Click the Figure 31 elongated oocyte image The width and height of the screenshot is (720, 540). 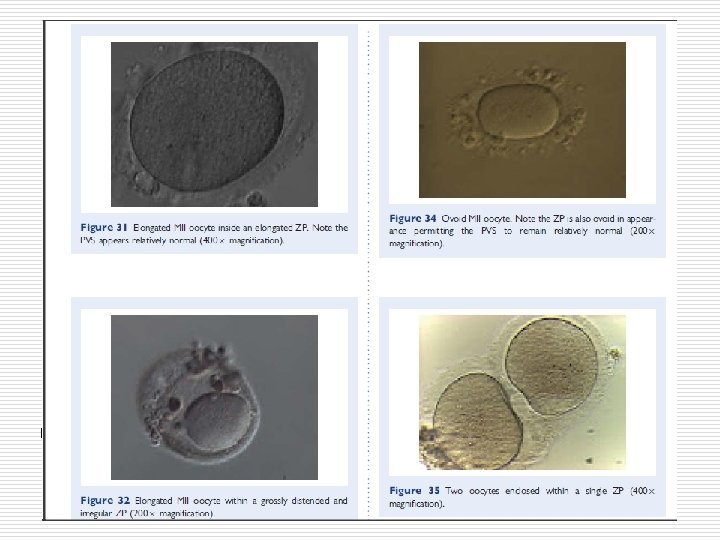214,124
